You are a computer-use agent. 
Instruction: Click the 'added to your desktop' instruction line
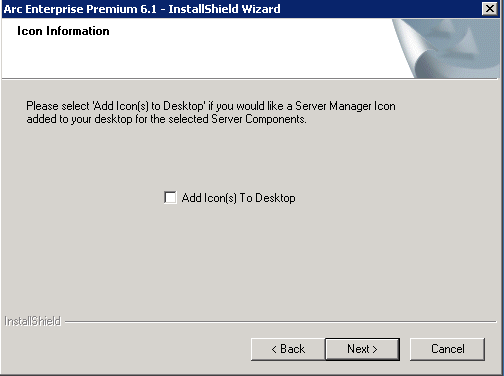(x=166, y=119)
